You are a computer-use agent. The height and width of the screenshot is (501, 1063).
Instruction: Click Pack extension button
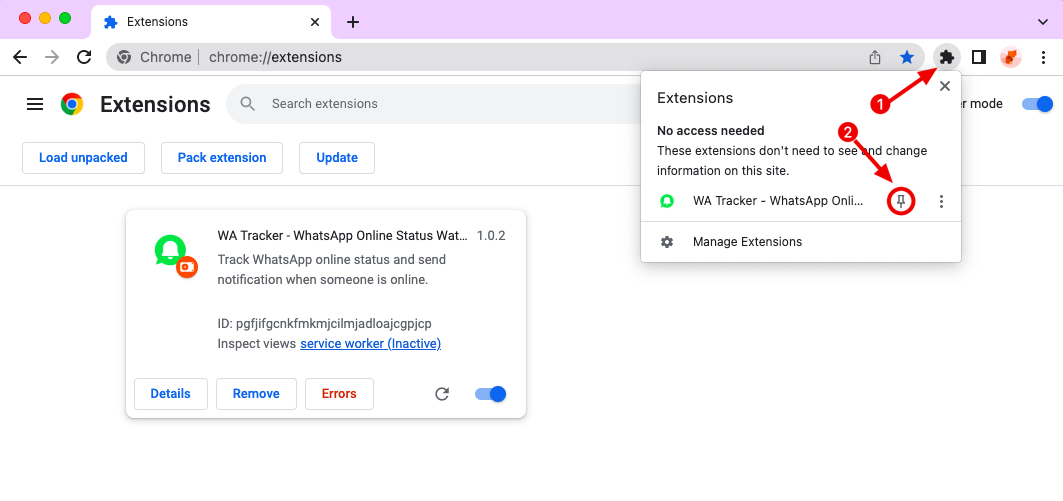(x=222, y=158)
